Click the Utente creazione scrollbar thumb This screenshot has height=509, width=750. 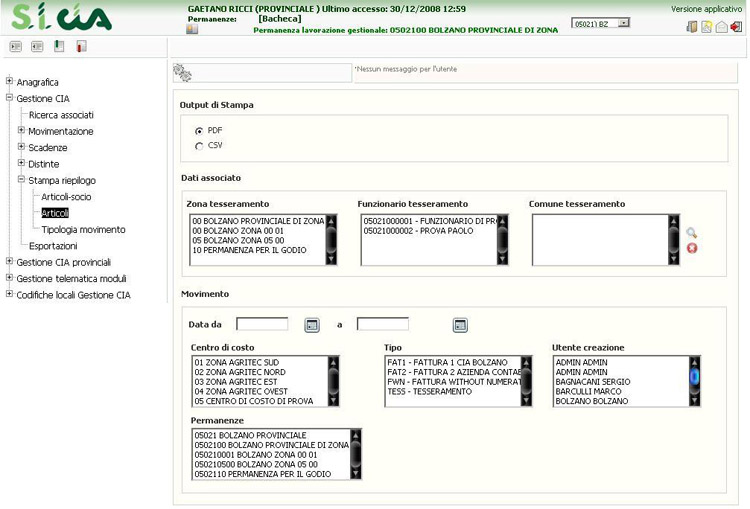click(x=695, y=376)
